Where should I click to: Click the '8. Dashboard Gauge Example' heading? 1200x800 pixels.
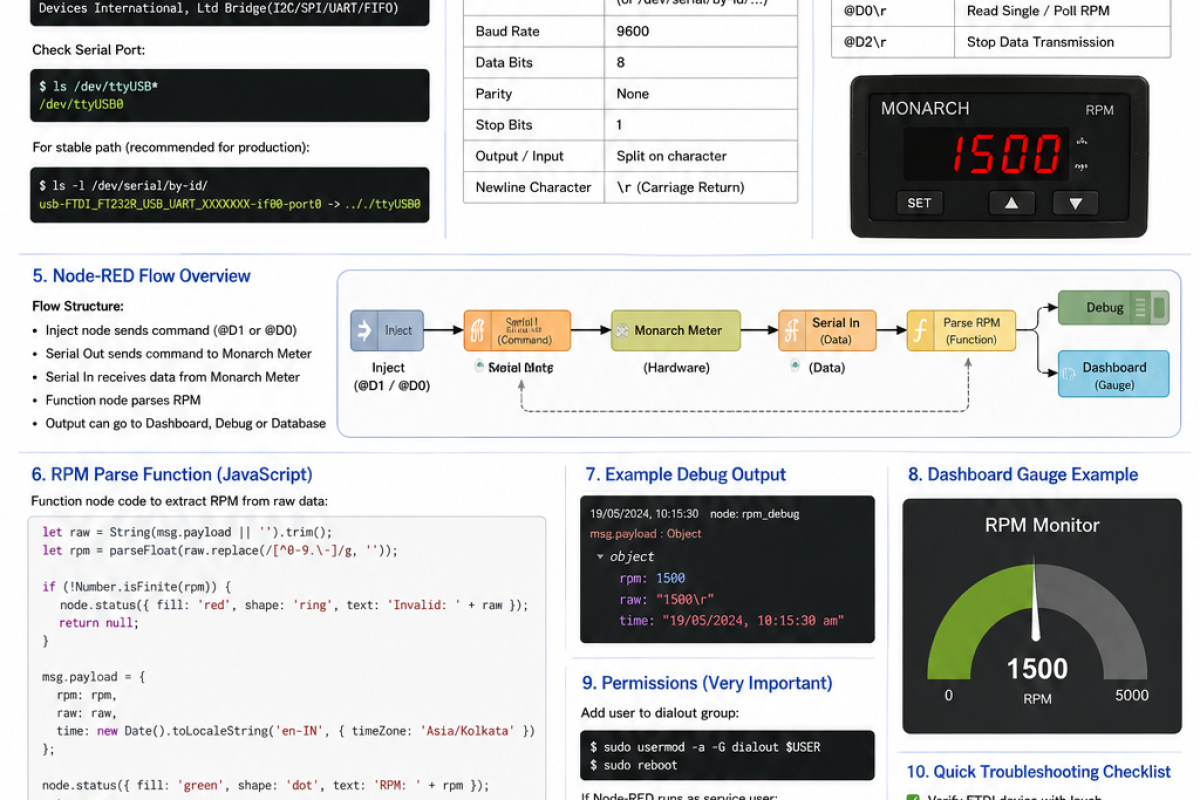click(1023, 474)
